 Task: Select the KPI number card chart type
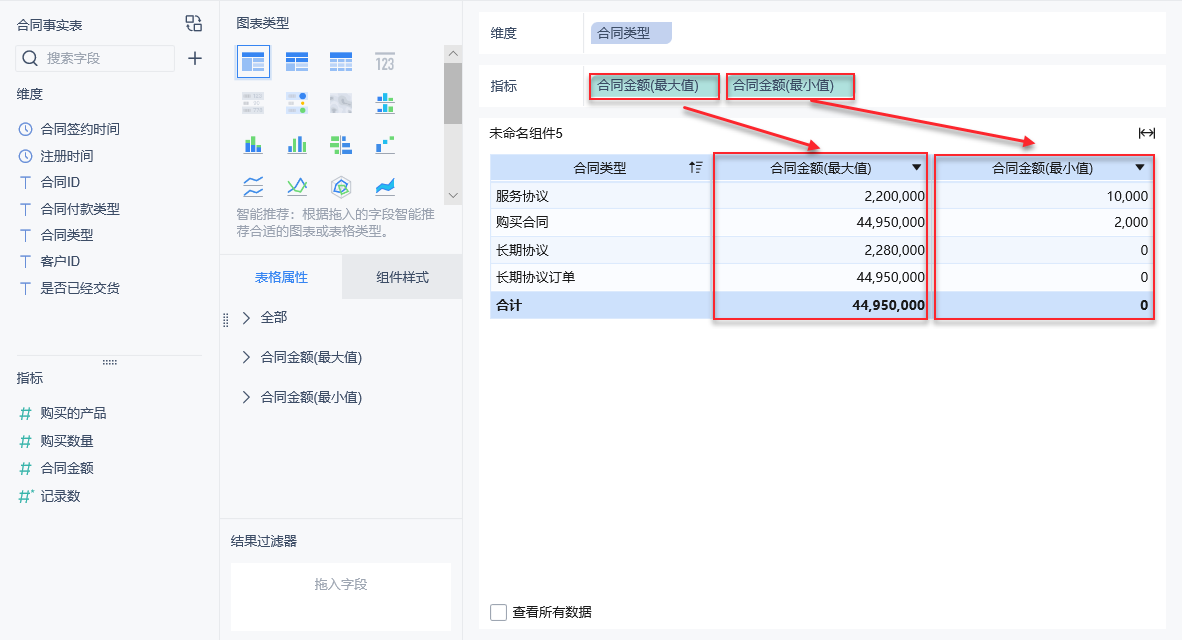pos(384,62)
